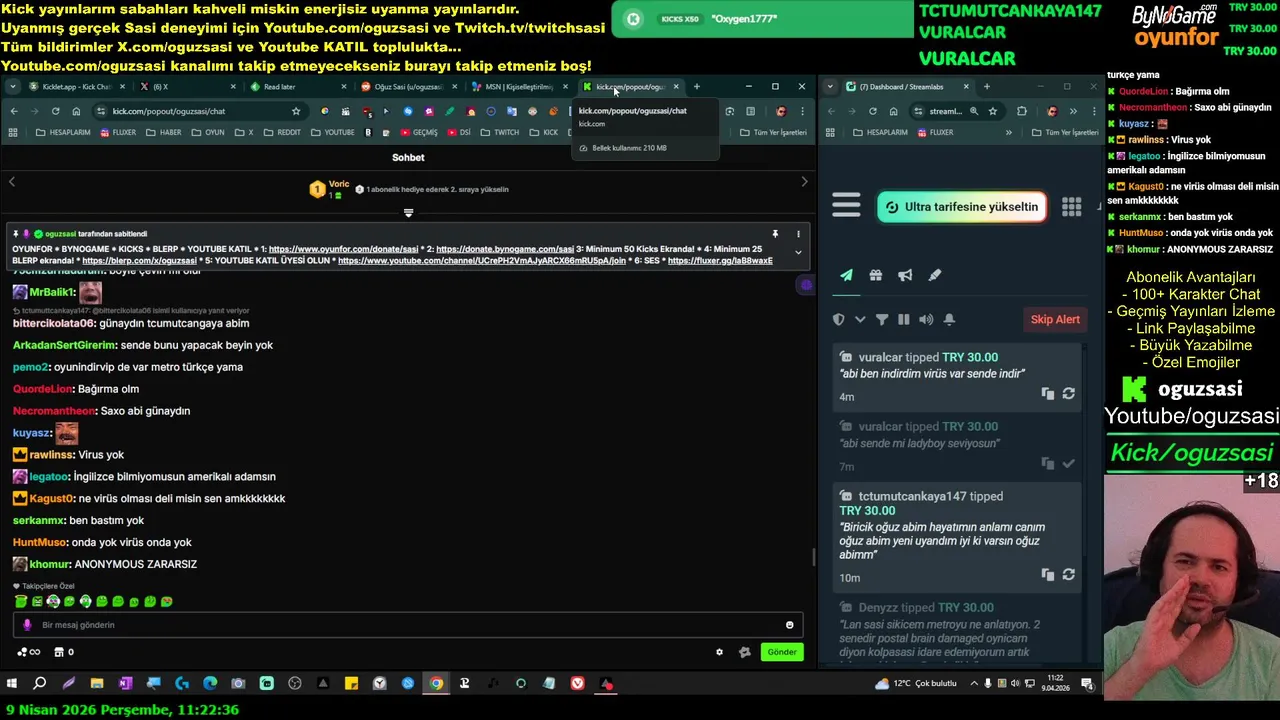1280x720 pixels.
Task: Open tab search dropdown in Kick window
Action: point(12,87)
